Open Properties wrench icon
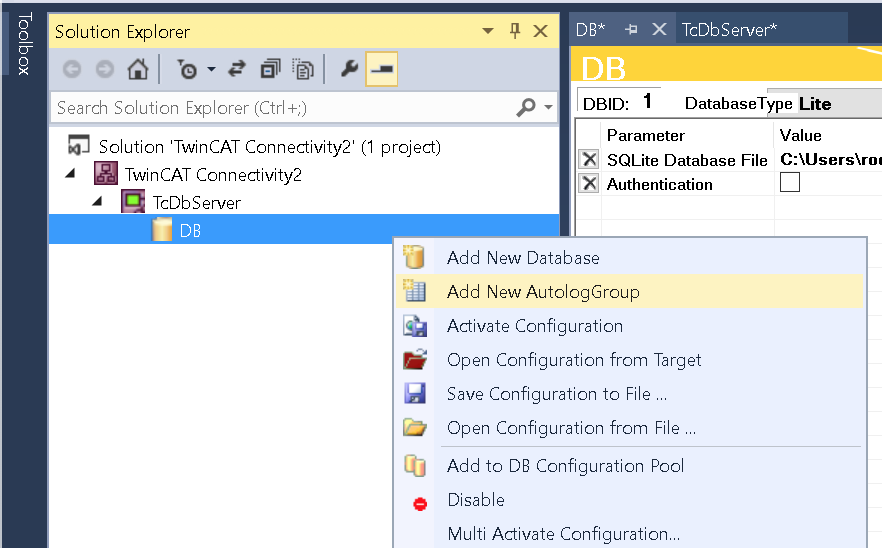 coord(349,69)
